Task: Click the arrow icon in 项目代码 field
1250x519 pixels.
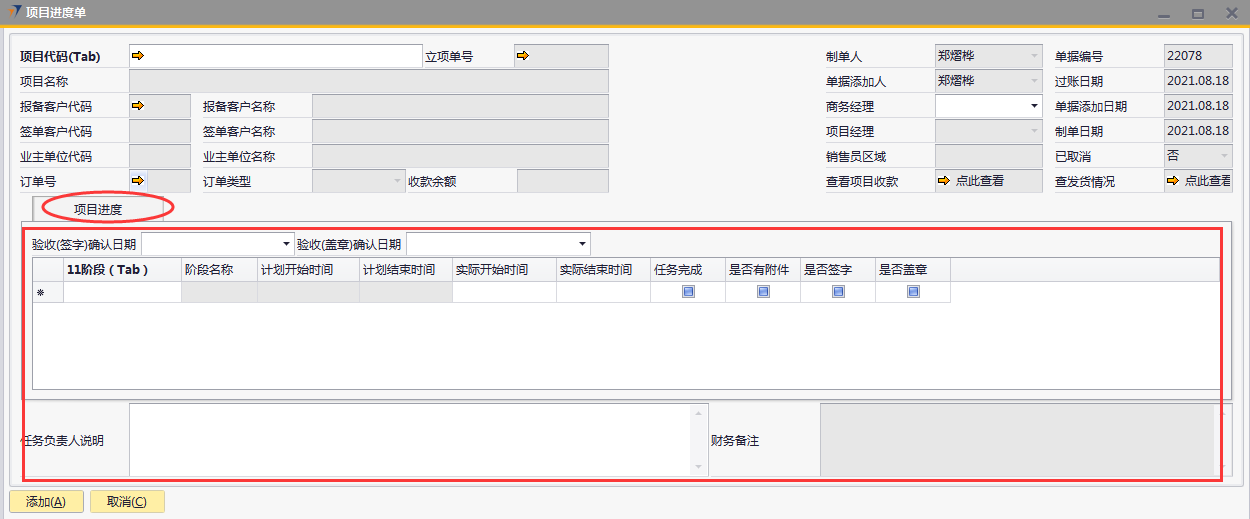Action: 139,56
